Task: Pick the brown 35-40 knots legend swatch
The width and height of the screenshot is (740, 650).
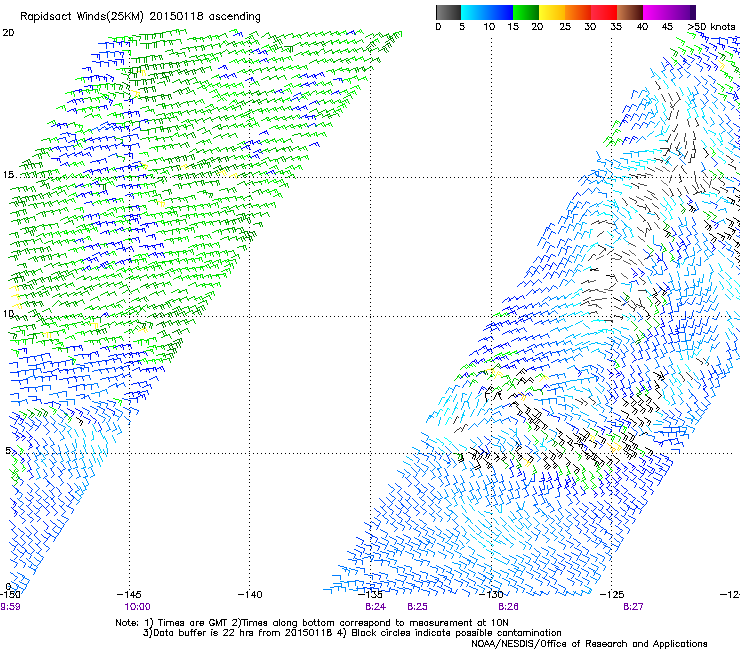Action: 630,12
